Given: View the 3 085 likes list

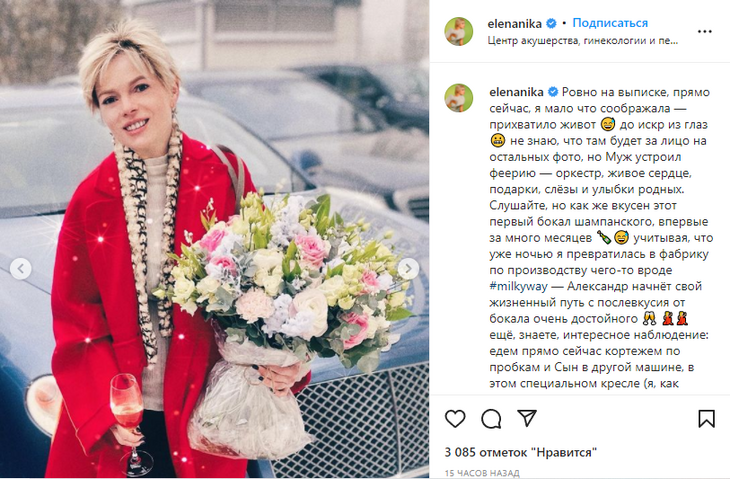Looking at the screenshot, I should point(520,452).
